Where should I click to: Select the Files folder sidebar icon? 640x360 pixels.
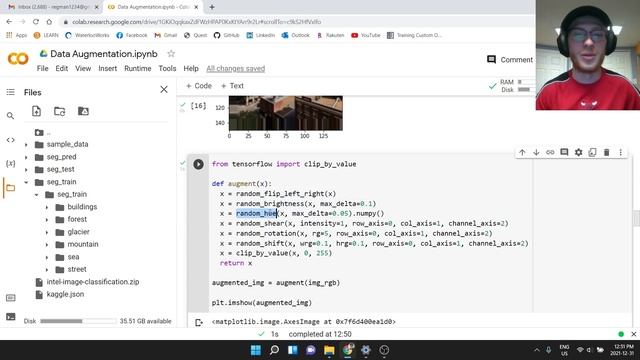(x=11, y=188)
